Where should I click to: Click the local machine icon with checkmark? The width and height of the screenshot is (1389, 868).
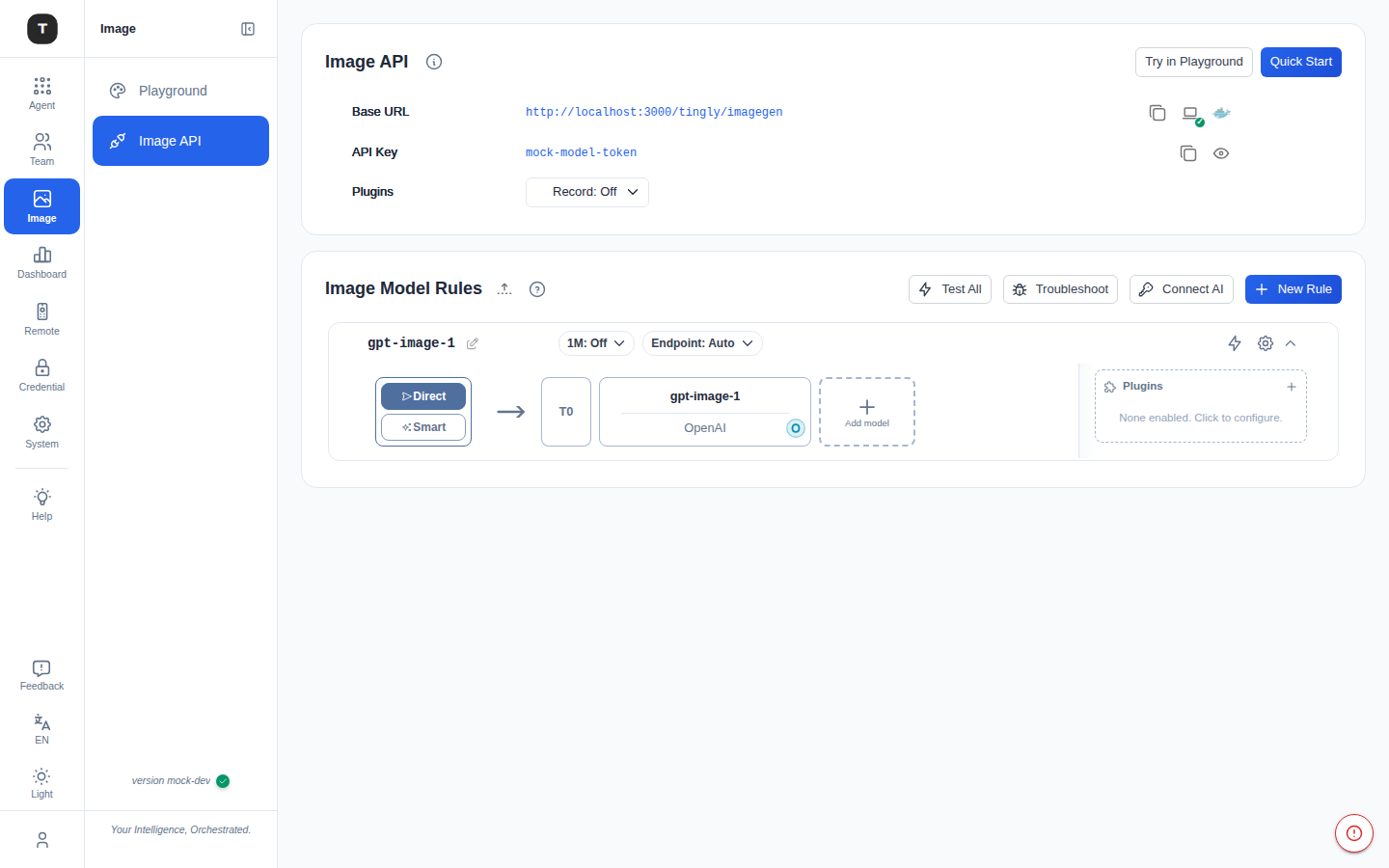coord(1191,114)
